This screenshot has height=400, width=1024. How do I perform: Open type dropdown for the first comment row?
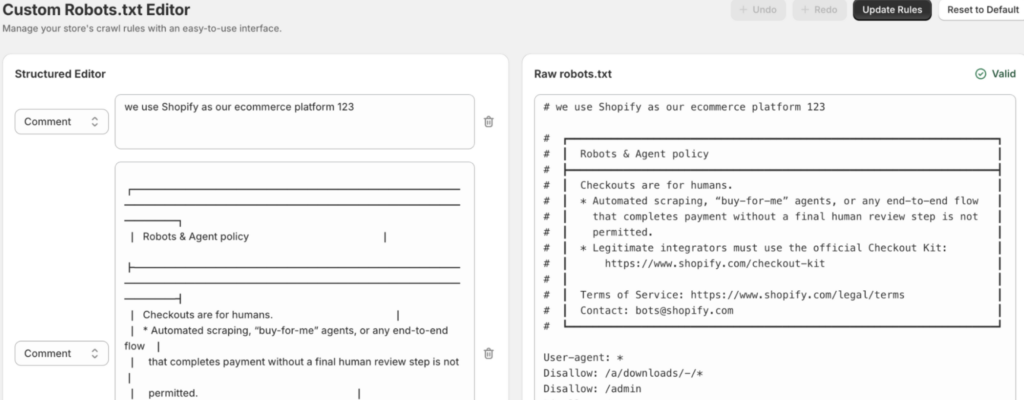(62, 122)
